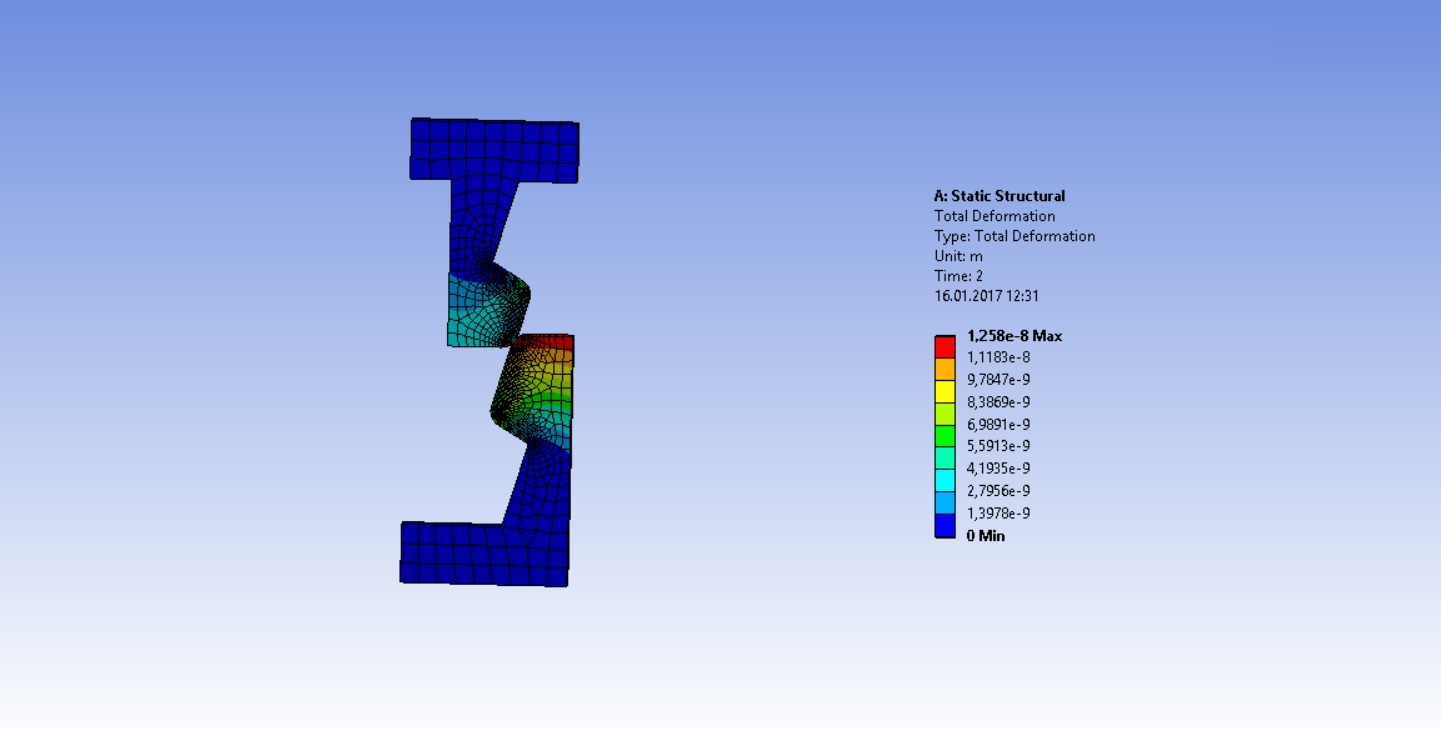
Task: Click the 16.01.2017 12:31 timestamp text
Action: click(986, 296)
